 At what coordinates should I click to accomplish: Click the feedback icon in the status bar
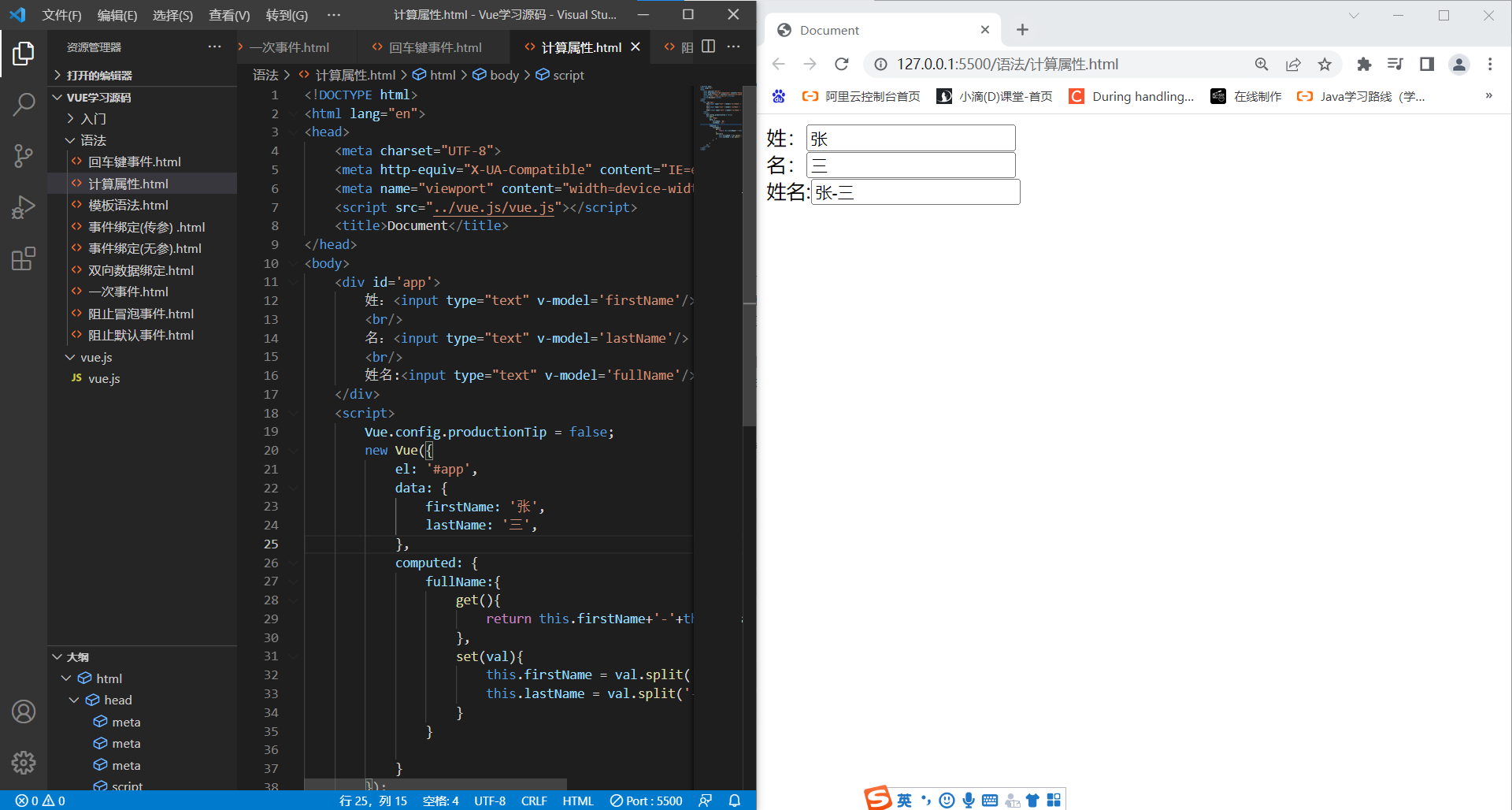(x=706, y=801)
